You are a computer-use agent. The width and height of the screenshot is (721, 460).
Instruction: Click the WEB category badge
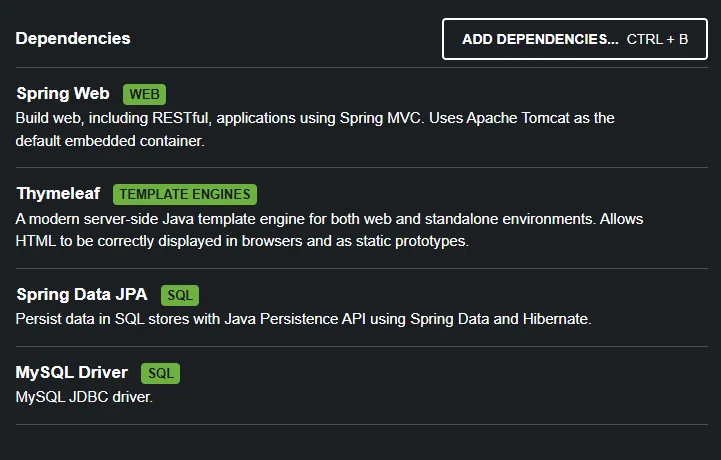point(144,94)
